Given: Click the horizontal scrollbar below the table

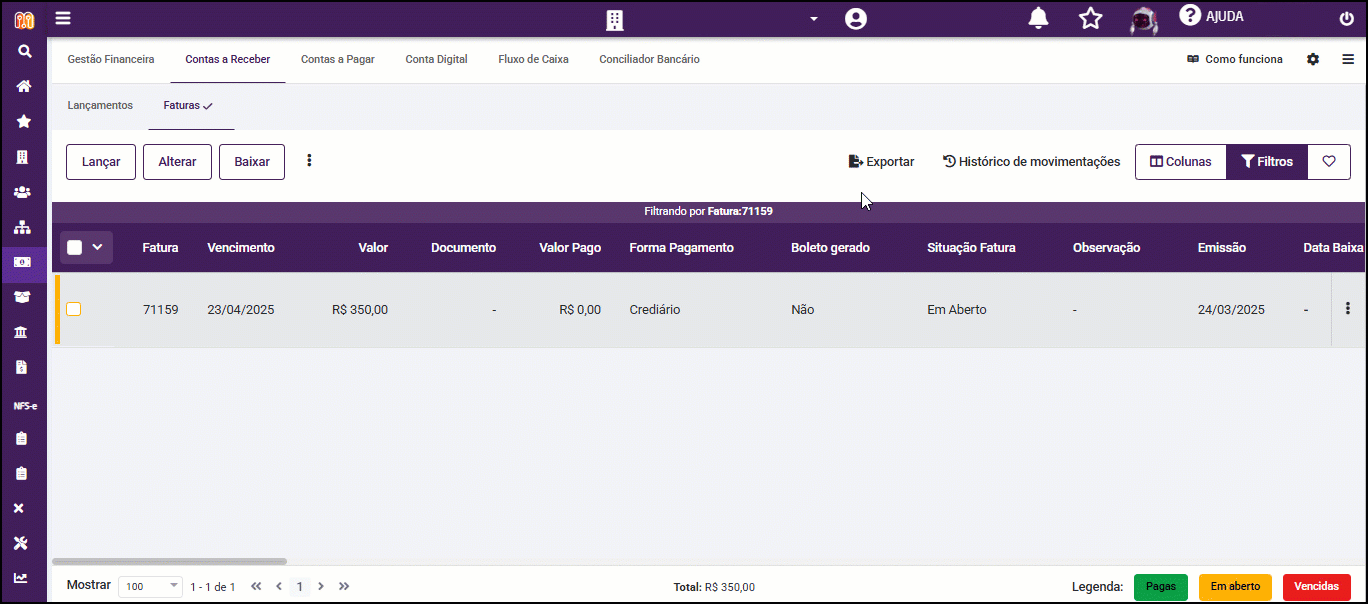Looking at the screenshot, I should point(170,562).
